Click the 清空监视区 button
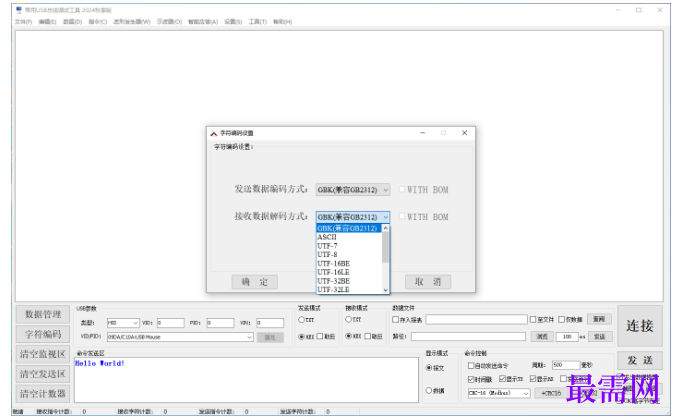Viewport: 678px width, 420px height. (x=43, y=354)
